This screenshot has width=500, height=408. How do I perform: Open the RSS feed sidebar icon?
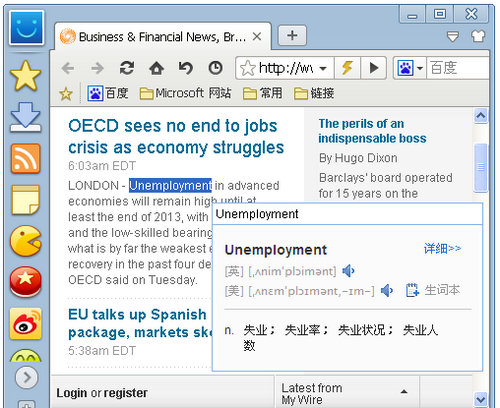coord(26,159)
